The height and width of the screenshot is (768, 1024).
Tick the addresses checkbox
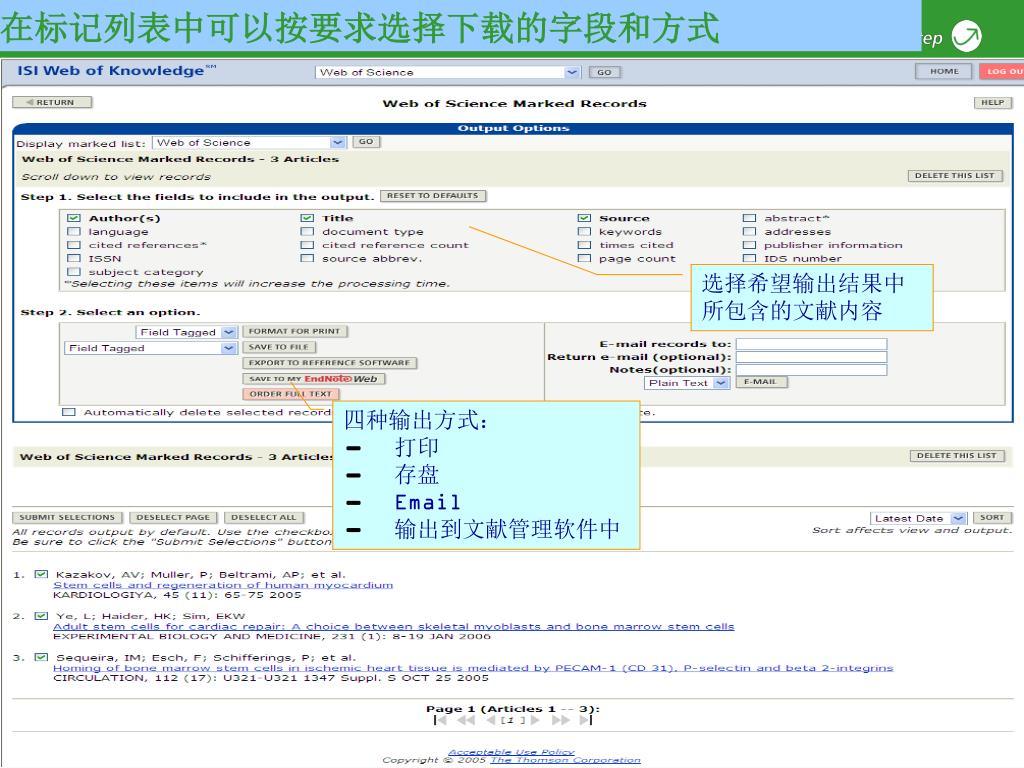click(749, 231)
